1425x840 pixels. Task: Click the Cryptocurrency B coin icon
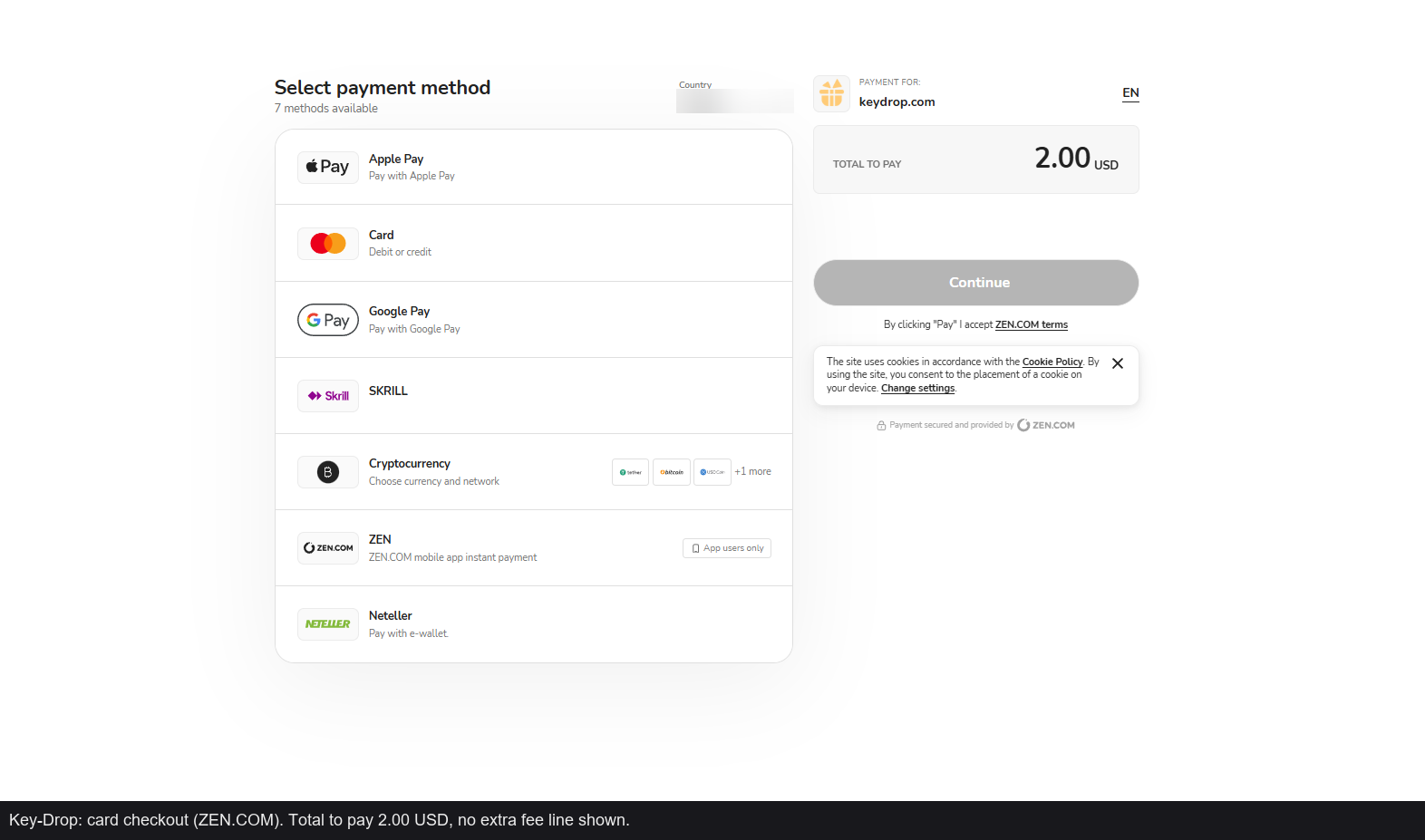click(x=328, y=472)
